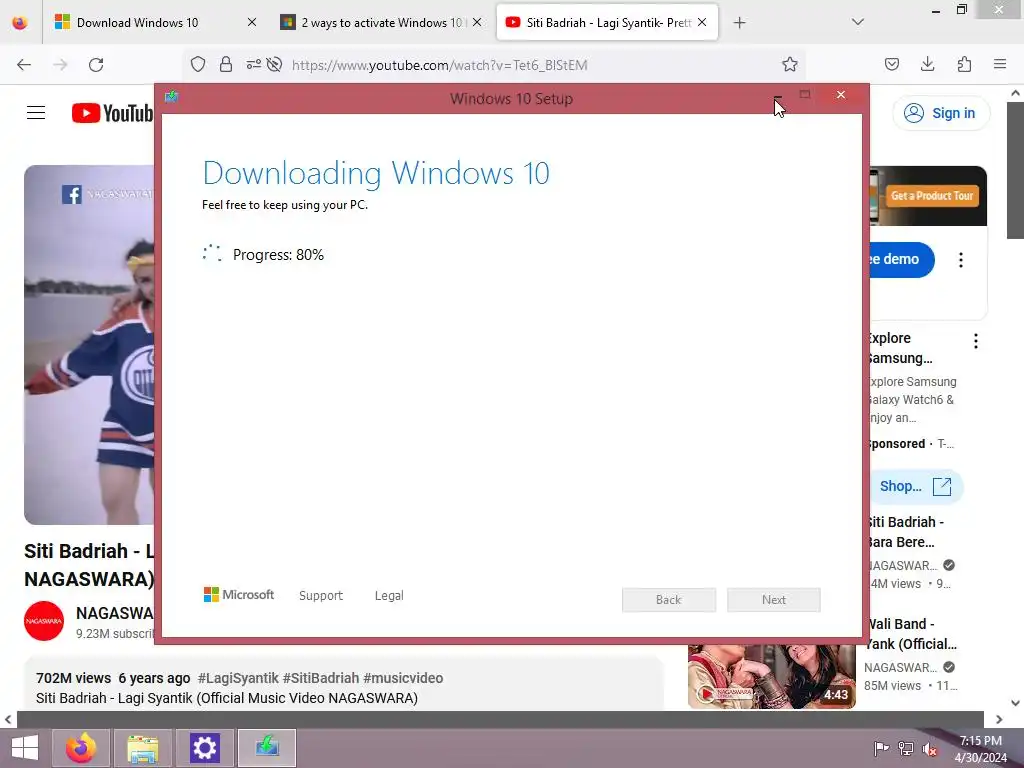This screenshot has width=1024, height=768.
Task: Open File Explorer from the taskbar
Action: pos(143,748)
